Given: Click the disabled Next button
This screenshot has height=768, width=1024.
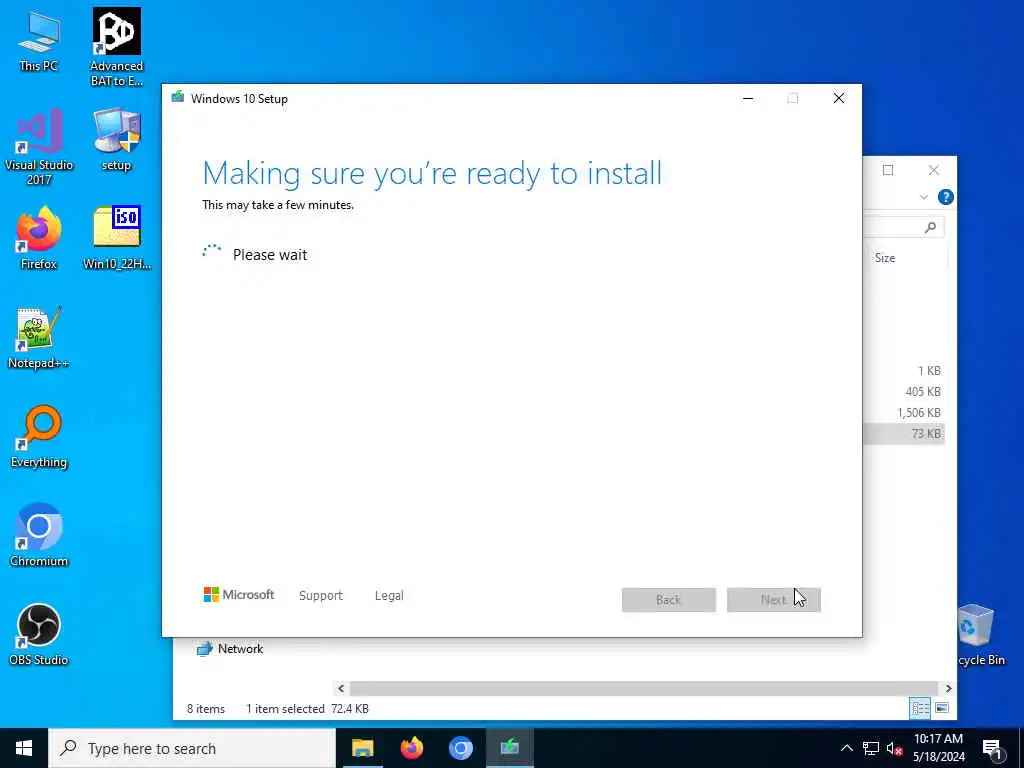Looking at the screenshot, I should click(x=774, y=600).
